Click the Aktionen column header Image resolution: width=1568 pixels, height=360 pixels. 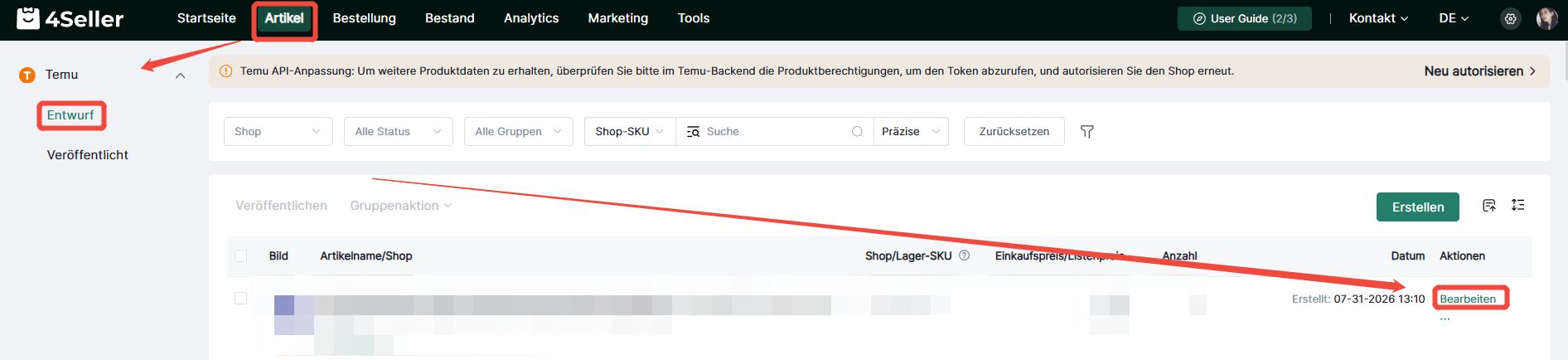1462,255
